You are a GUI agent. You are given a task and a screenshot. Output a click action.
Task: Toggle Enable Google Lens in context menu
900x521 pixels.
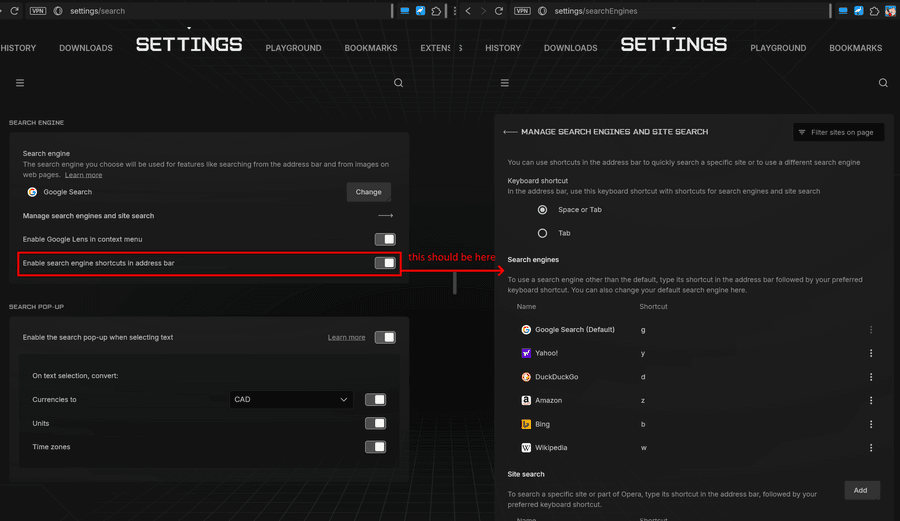point(385,239)
